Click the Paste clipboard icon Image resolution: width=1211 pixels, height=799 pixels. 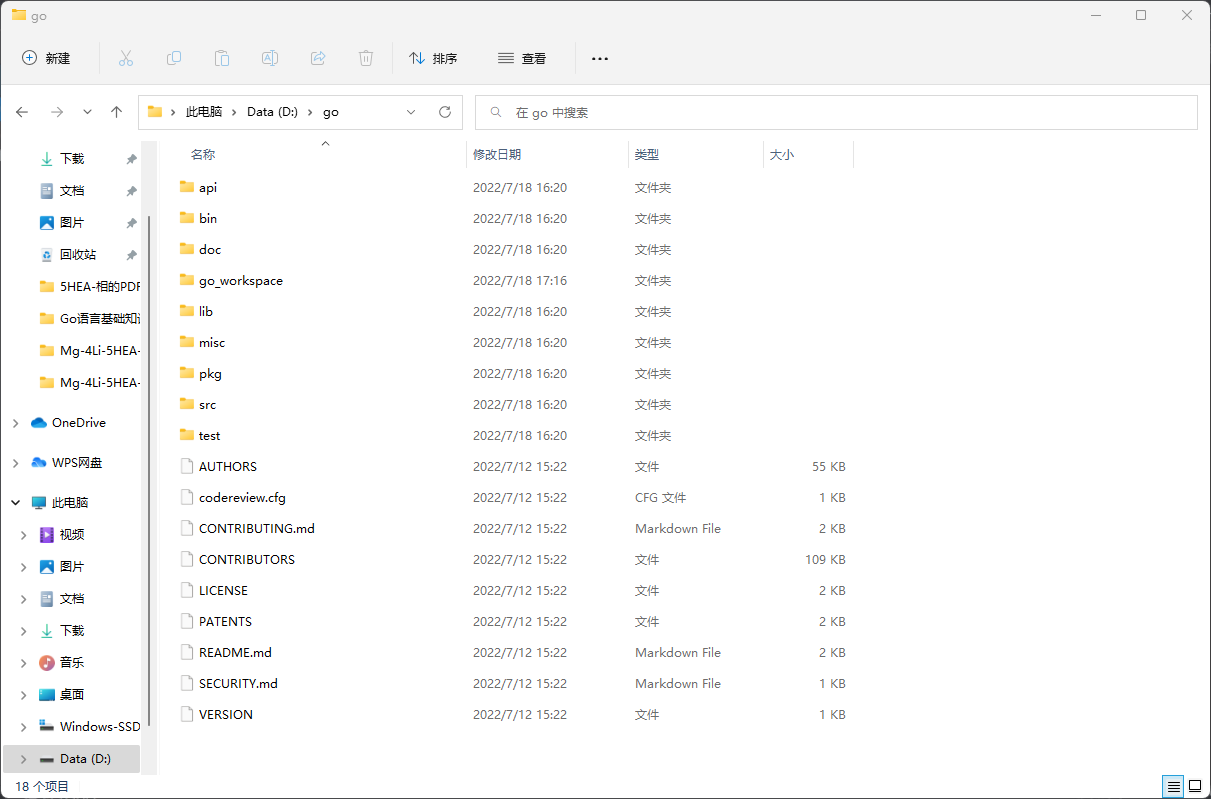(222, 58)
